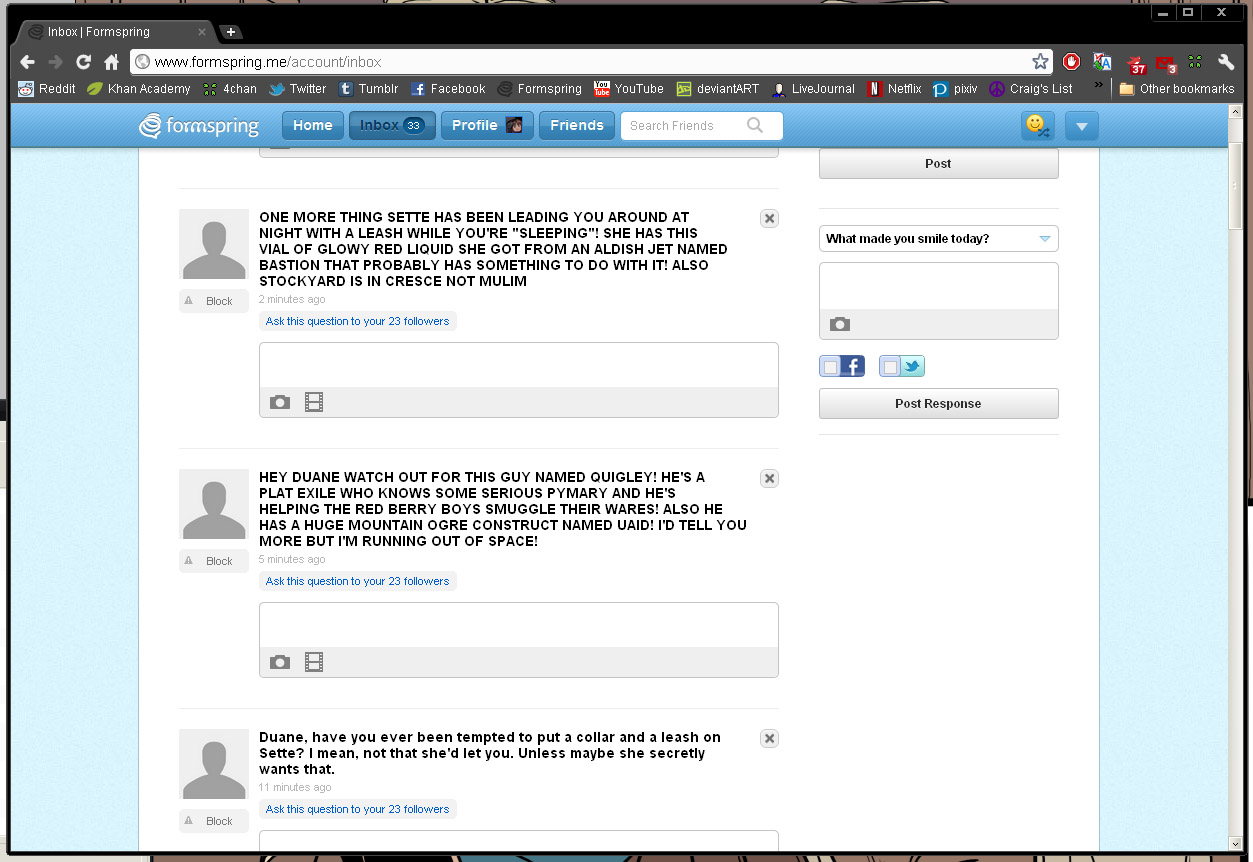
Task: Open the Friends tab
Action: [x=576, y=126]
